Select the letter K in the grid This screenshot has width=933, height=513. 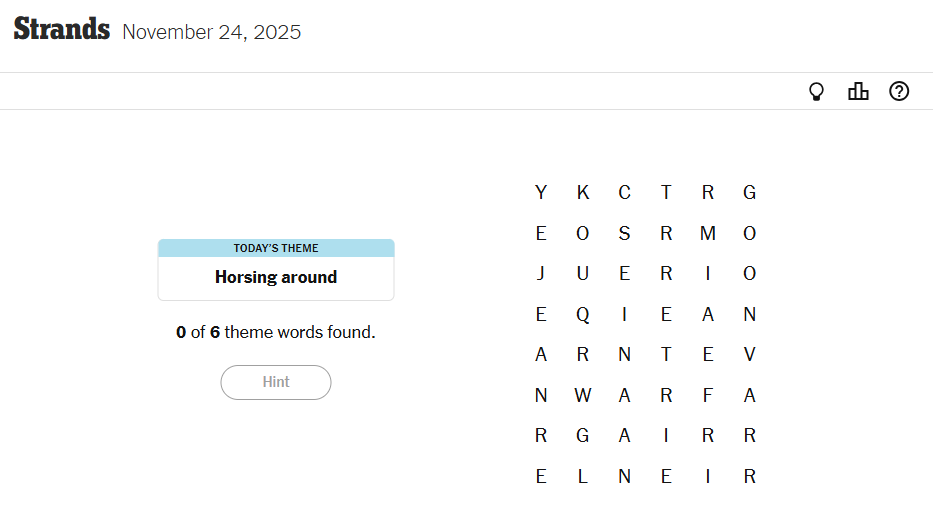(583, 193)
